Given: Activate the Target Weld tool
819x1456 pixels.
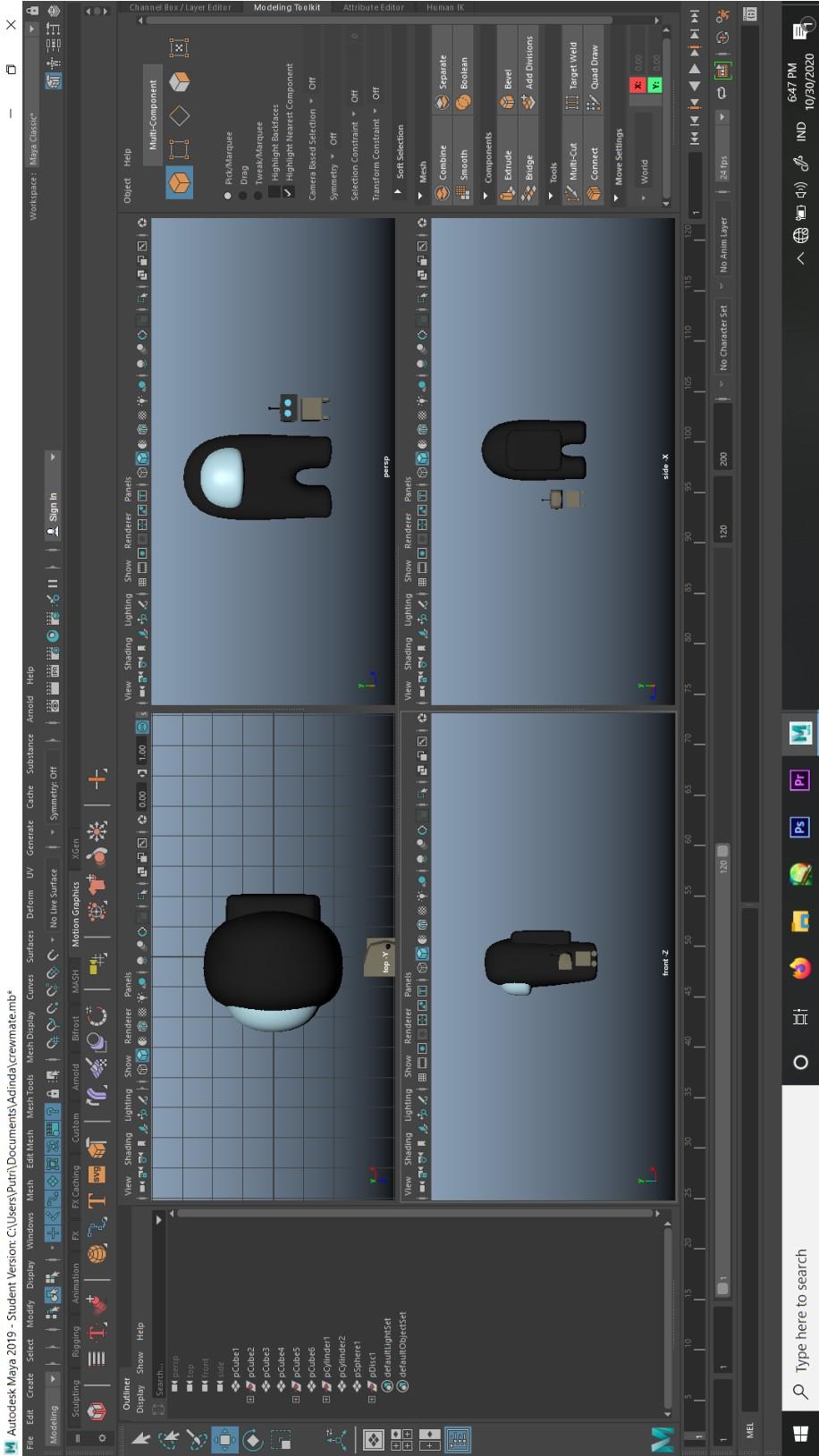Looking at the screenshot, I should coord(573,103).
